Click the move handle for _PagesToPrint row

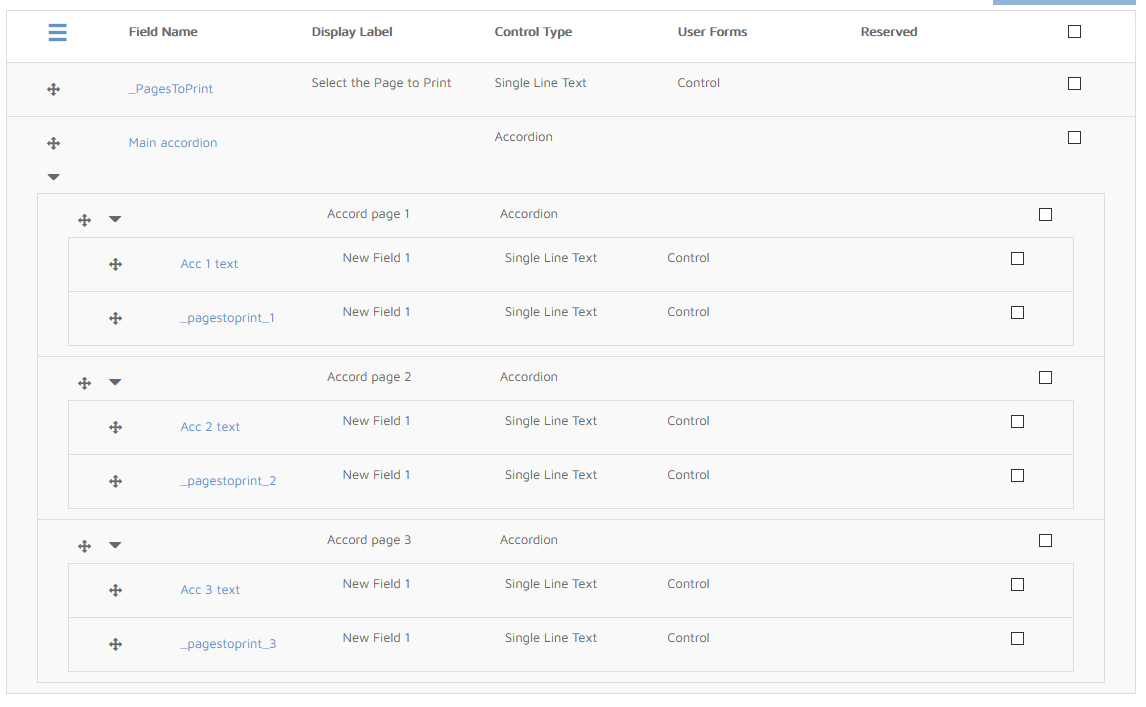point(54,89)
